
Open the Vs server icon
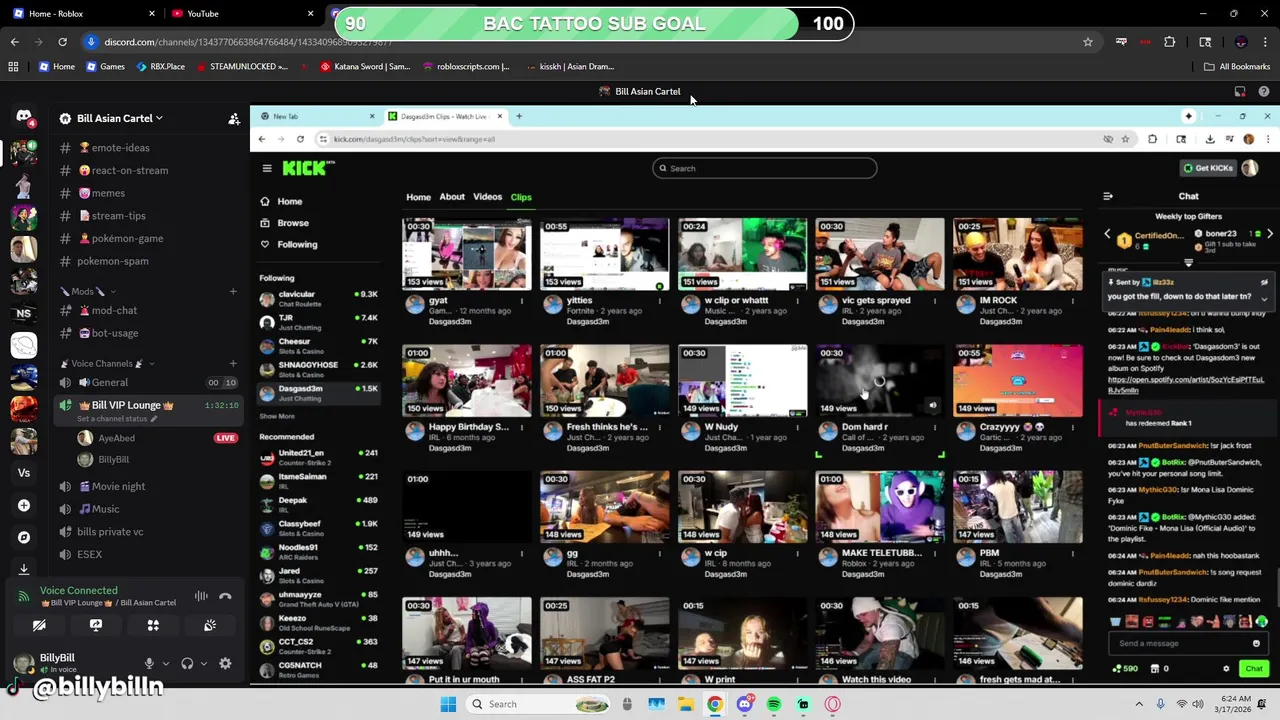(x=24, y=473)
